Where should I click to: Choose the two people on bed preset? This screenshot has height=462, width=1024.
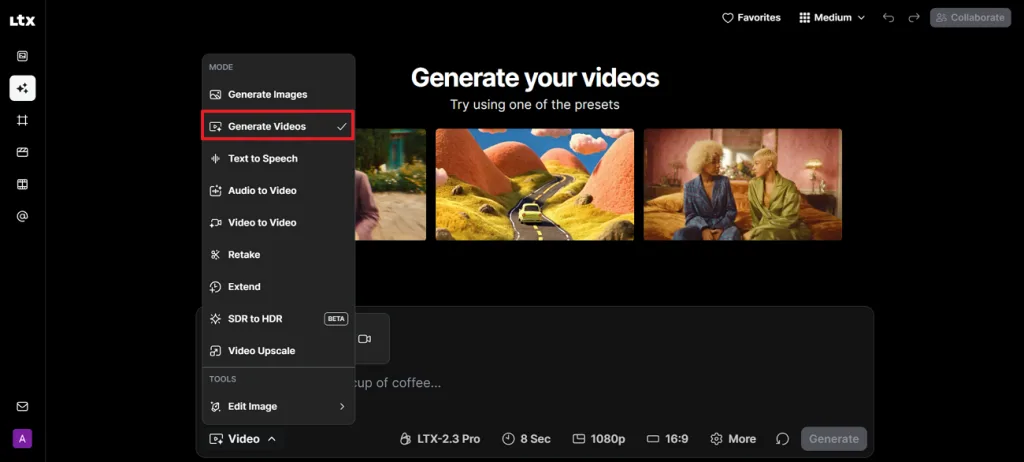(743, 184)
